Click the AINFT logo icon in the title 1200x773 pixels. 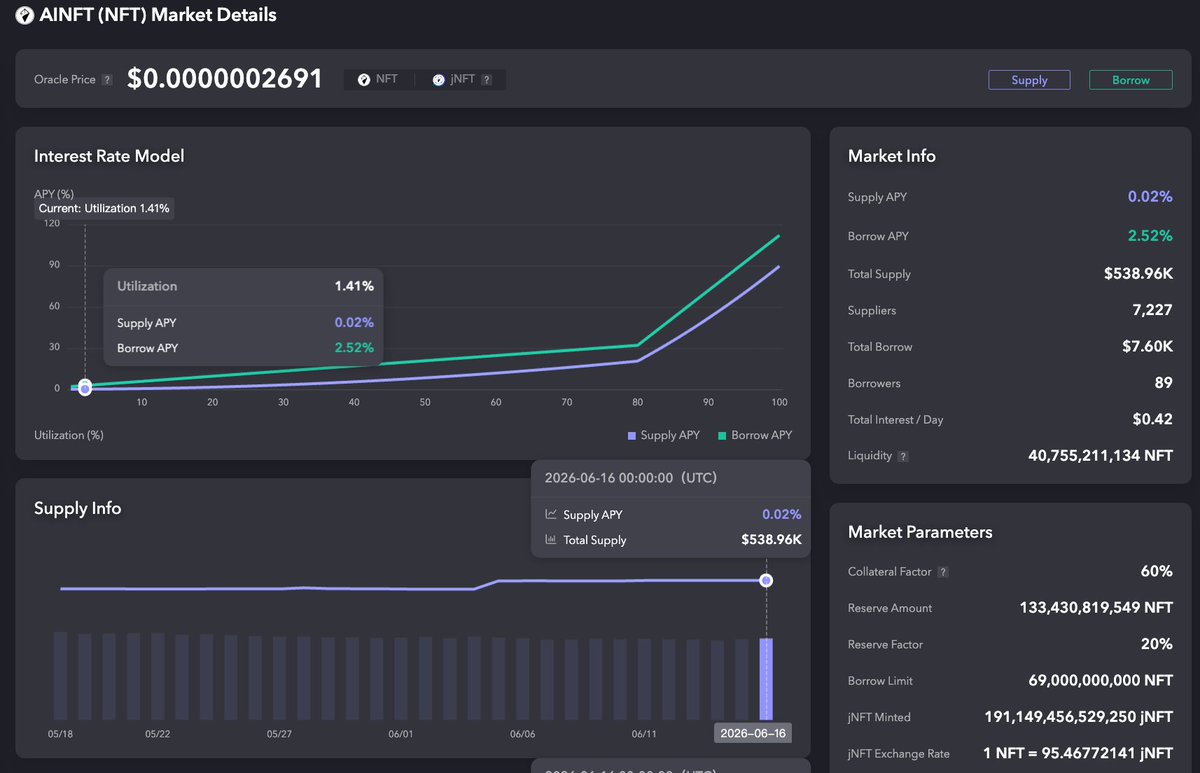click(25, 15)
